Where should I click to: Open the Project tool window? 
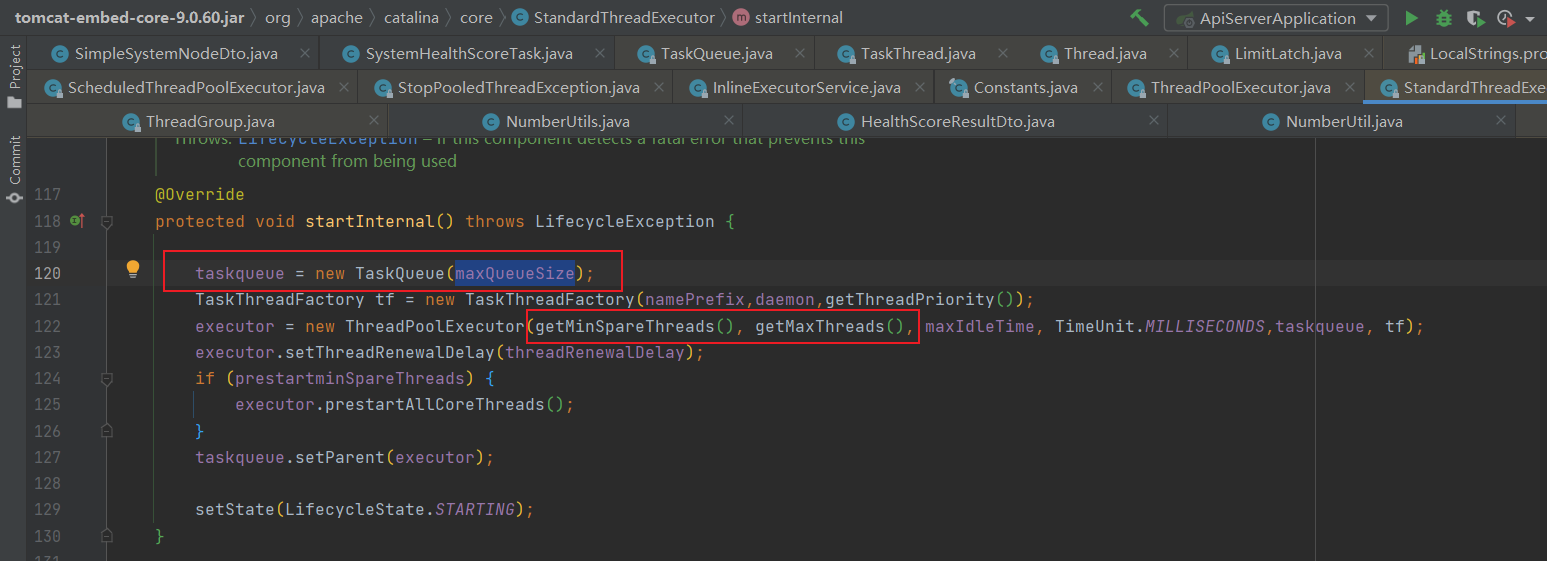[x=14, y=77]
